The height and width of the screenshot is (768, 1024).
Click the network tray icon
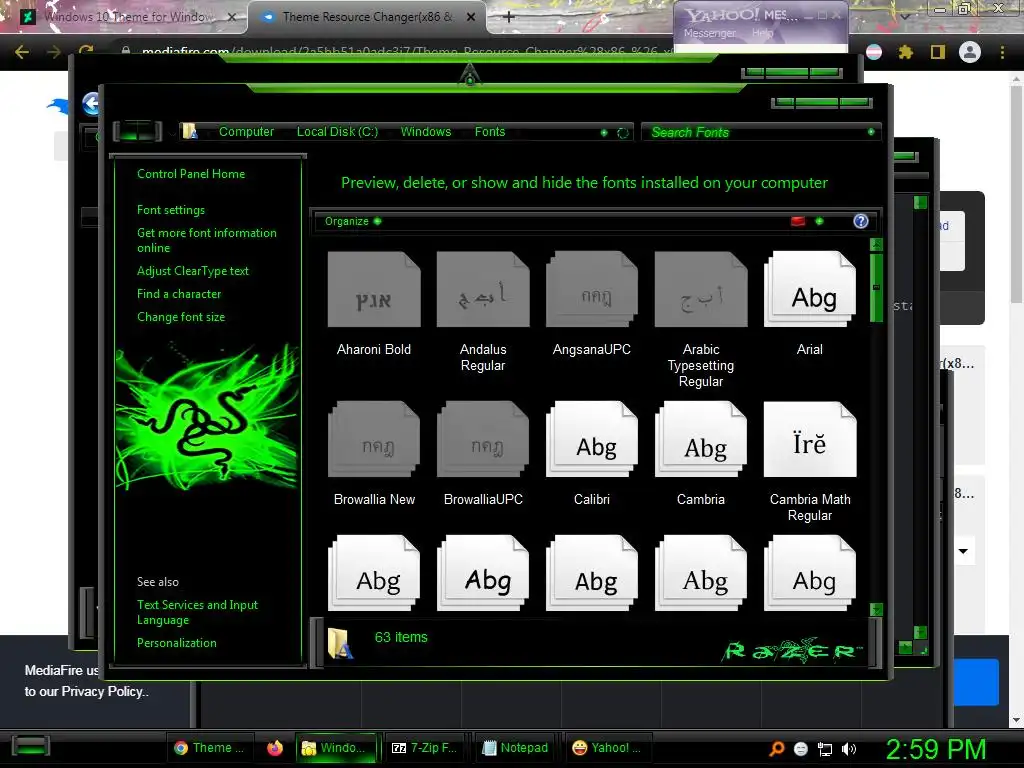tap(825, 749)
